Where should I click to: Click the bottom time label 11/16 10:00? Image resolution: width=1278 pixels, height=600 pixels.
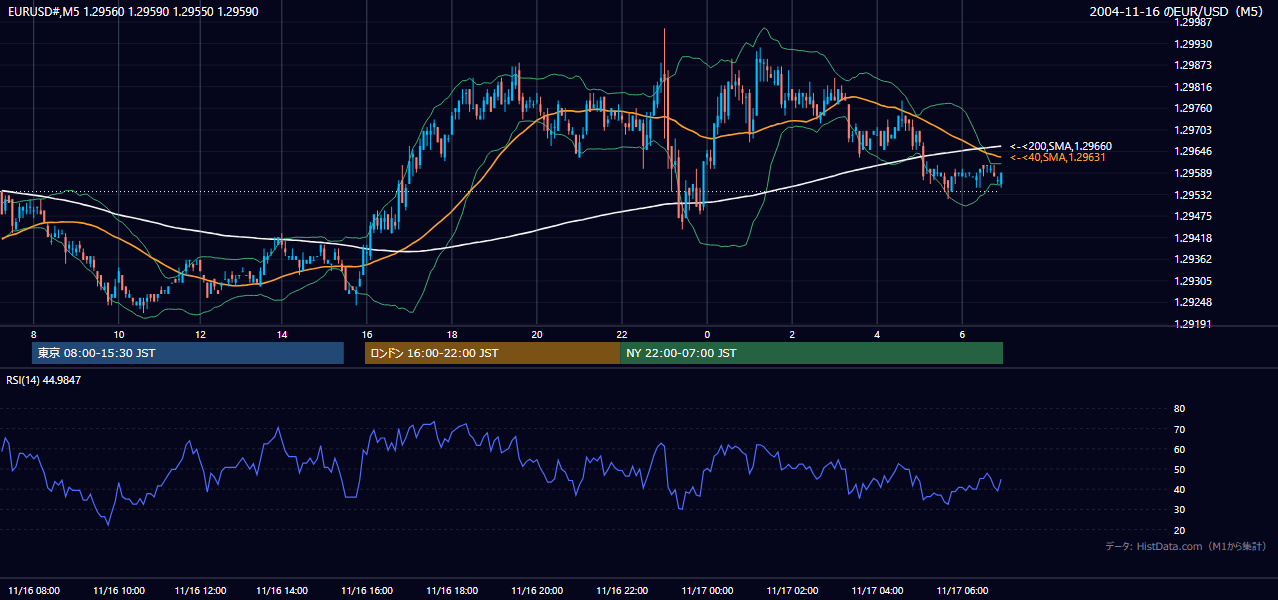(118, 590)
